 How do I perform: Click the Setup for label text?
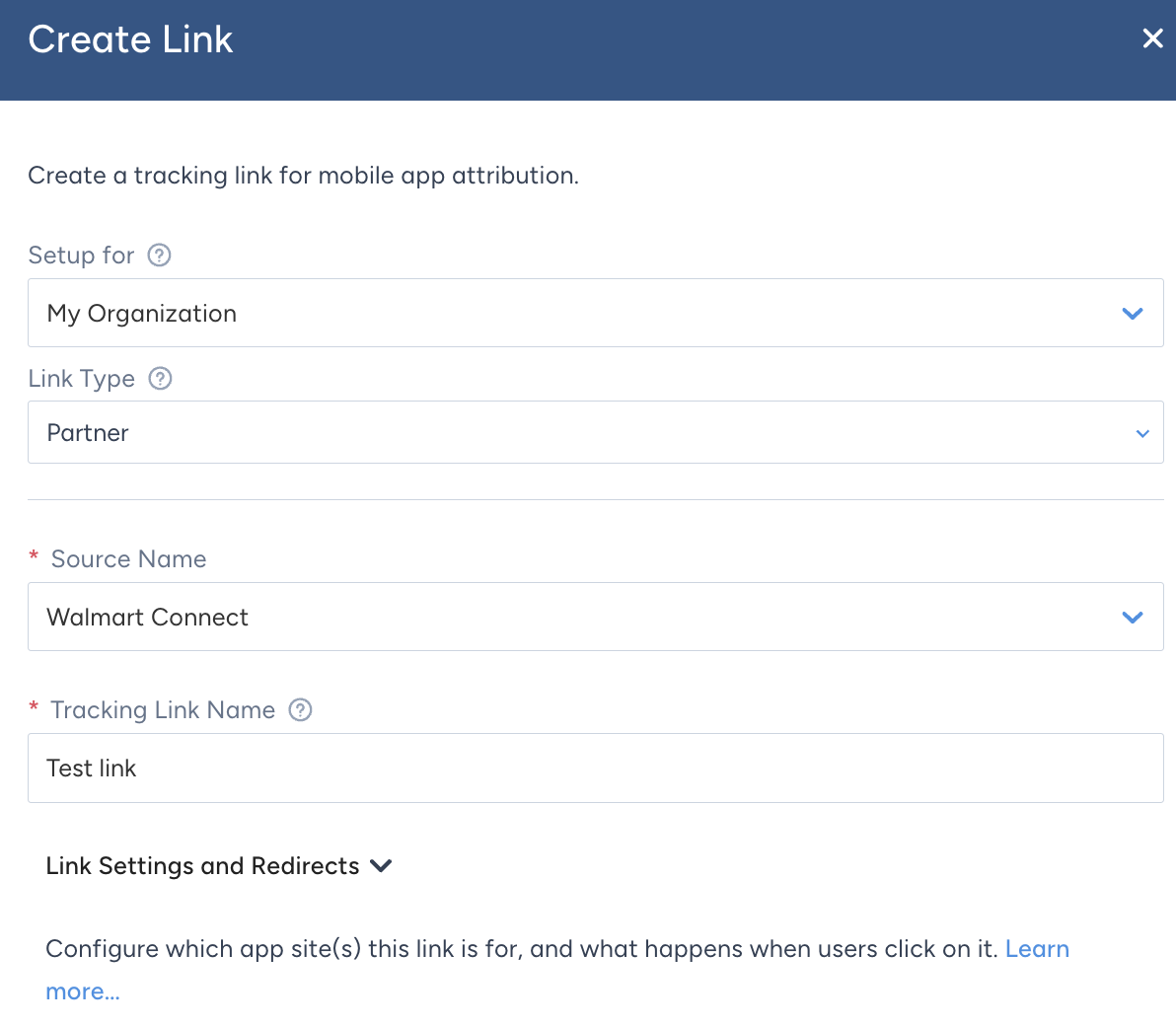click(81, 255)
